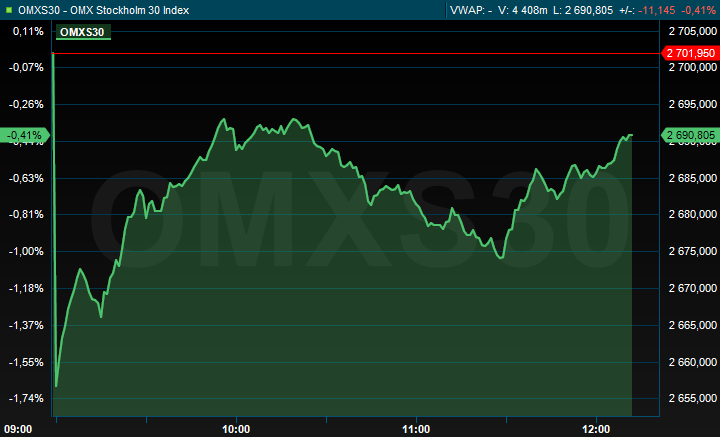Click the VWAP field in the header
Viewport: 720px width, 437px height.
[471, 9]
